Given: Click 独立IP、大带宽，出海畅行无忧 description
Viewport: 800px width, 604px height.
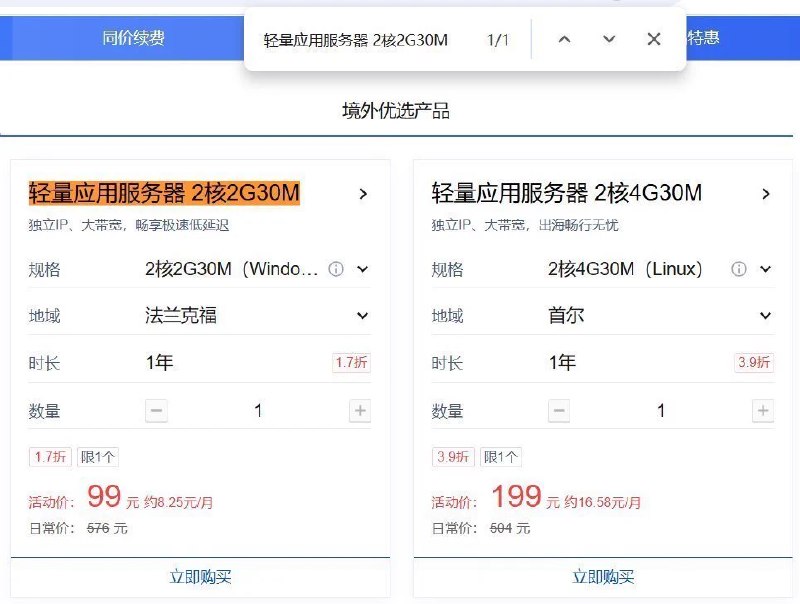Looking at the screenshot, I should [524, 225].
